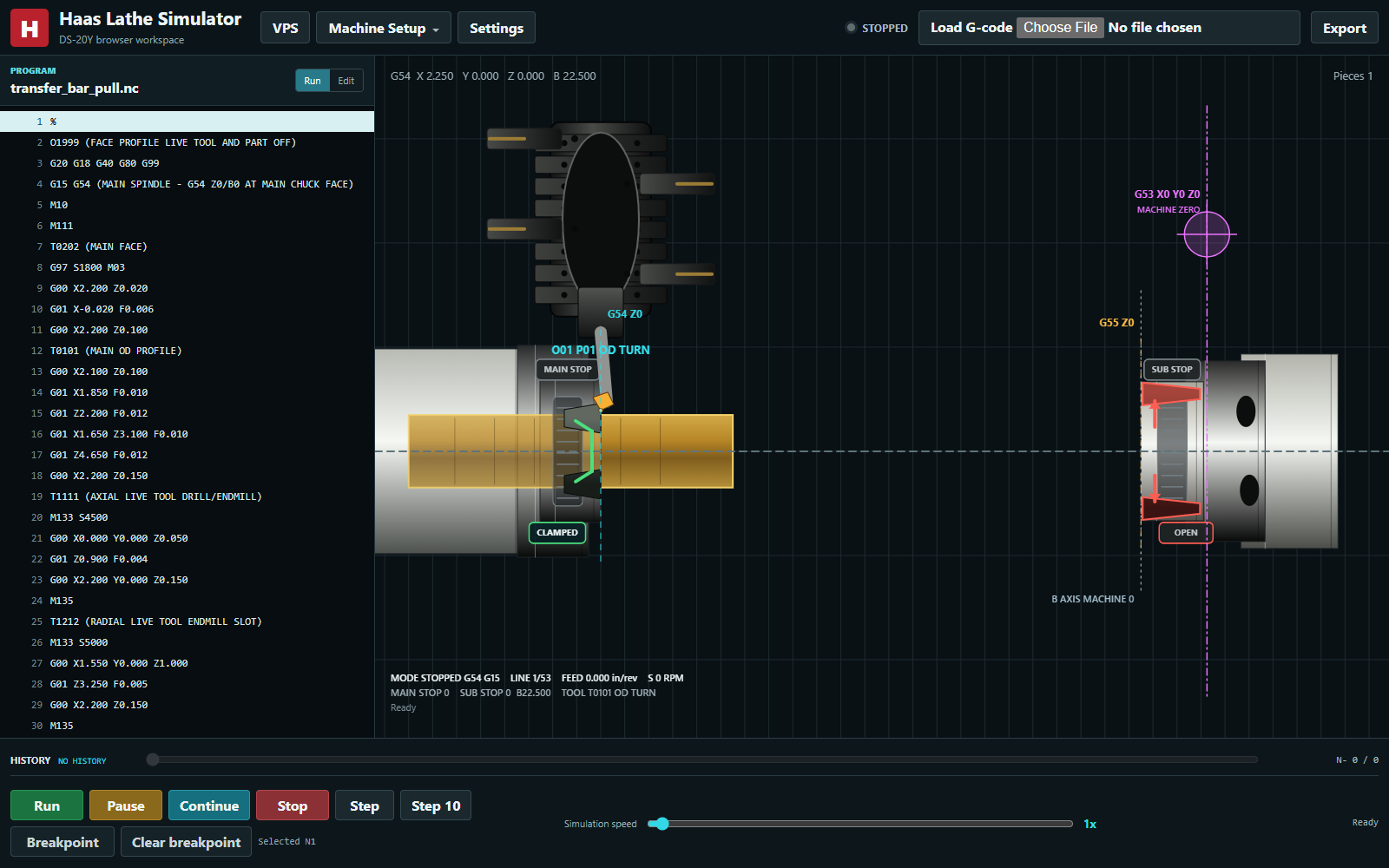
Task: Open the VPS menu
Action: (x=285, y=28)
